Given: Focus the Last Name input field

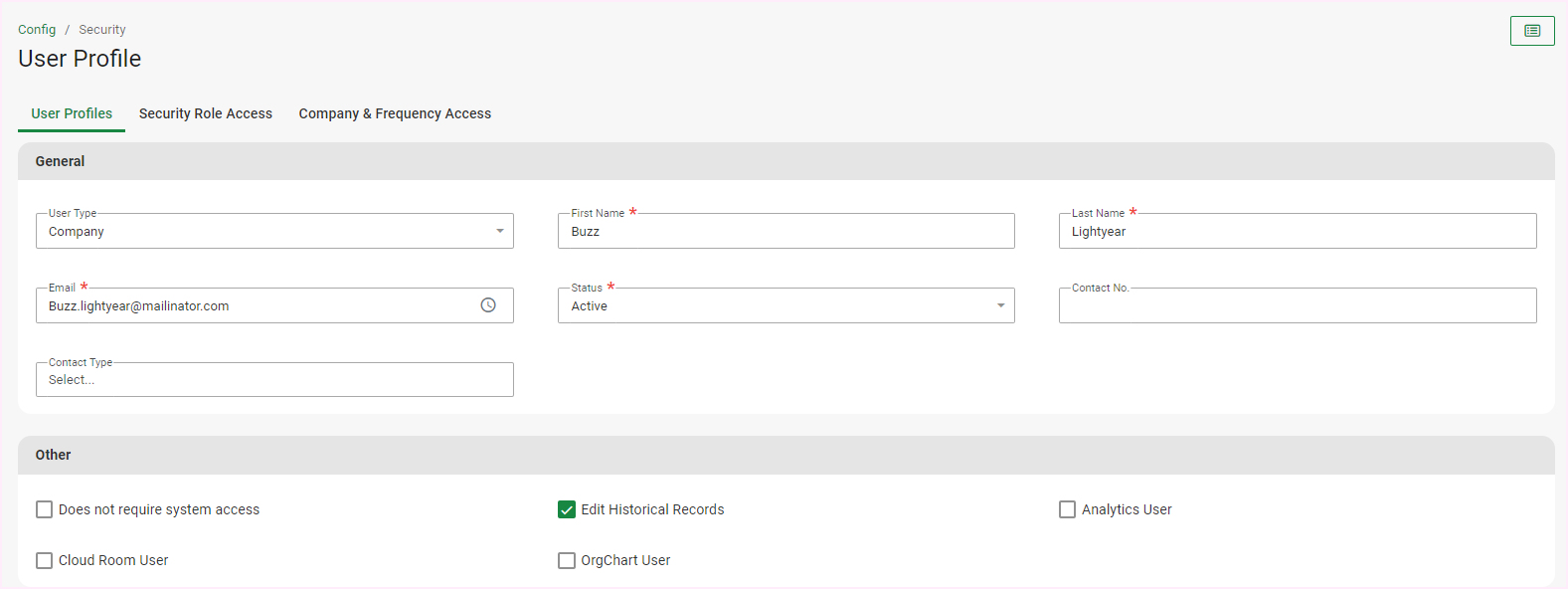Looking at the screenshot, I should pyautogui.click(x=1297, y=232).
